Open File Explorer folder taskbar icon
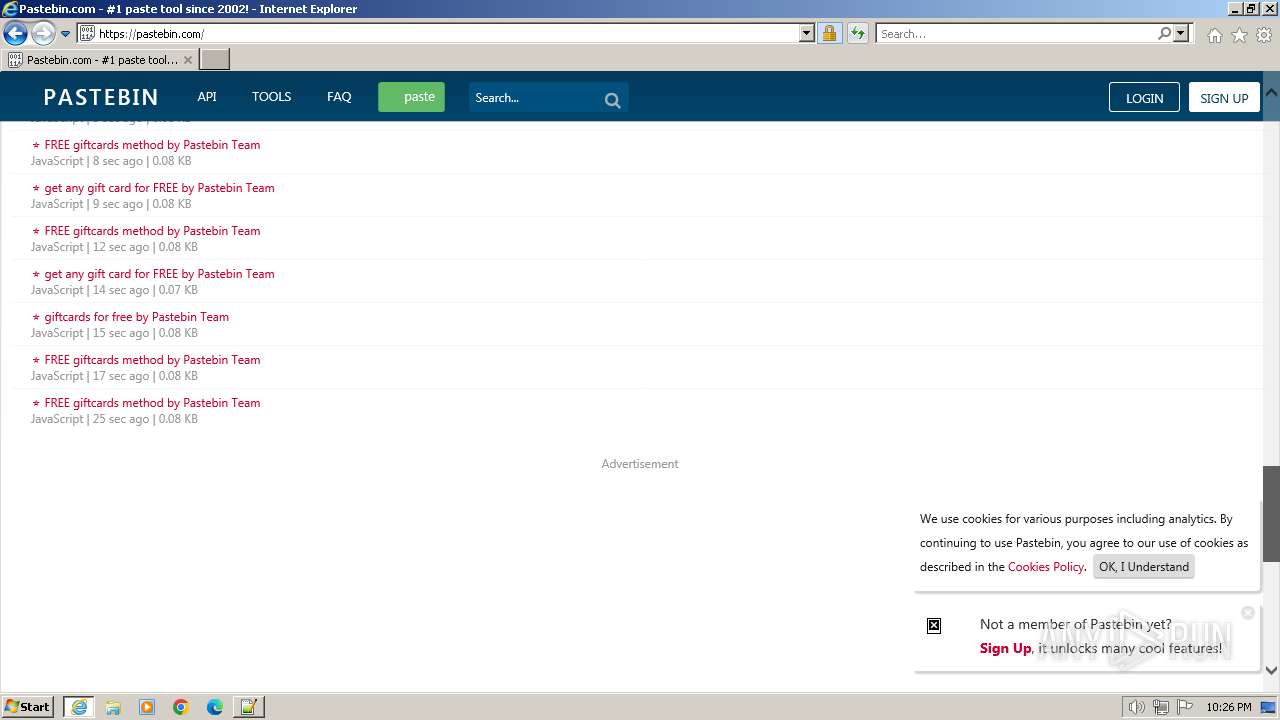The width and height of the screenshot is (1280, 720). coord(113,707)
